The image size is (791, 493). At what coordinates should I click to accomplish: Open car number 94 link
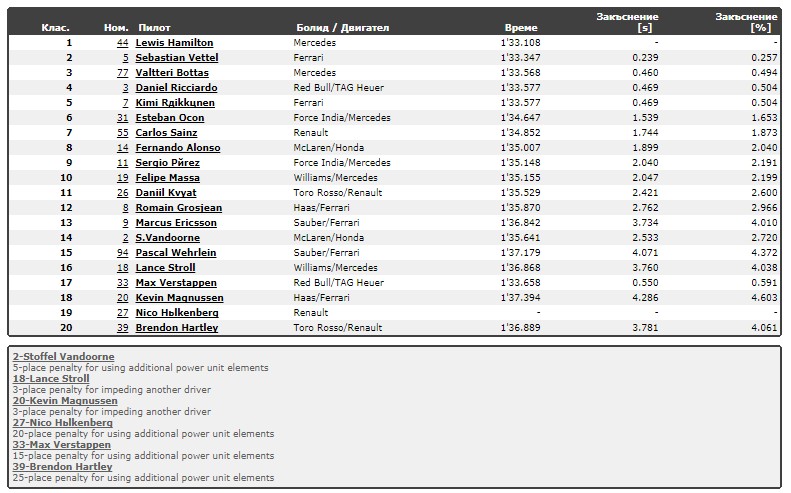pos(123,253)
